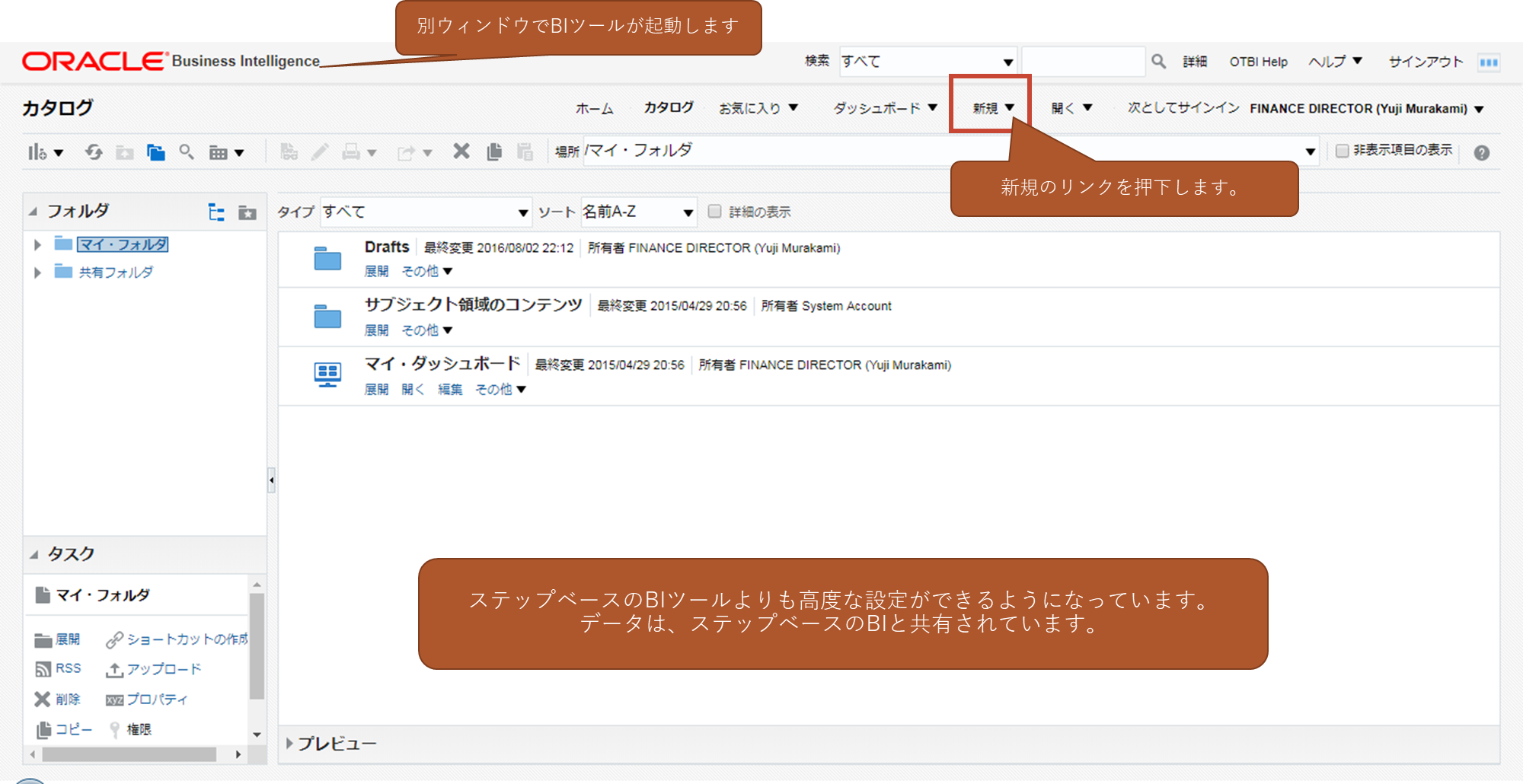This screenshot has height=784, width=1523.
Task: Expand the 共有フォルダ tree node arrow
Action: [37, 272]
